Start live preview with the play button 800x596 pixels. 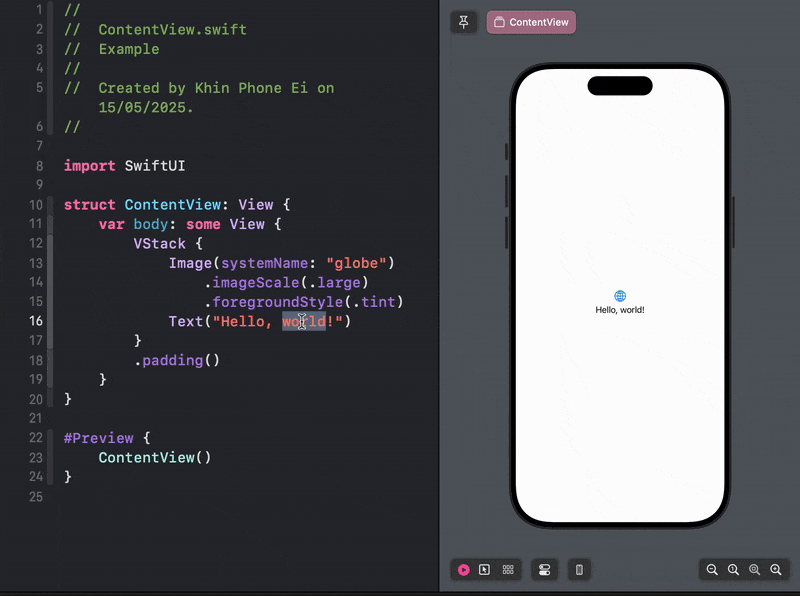(464, 569)
